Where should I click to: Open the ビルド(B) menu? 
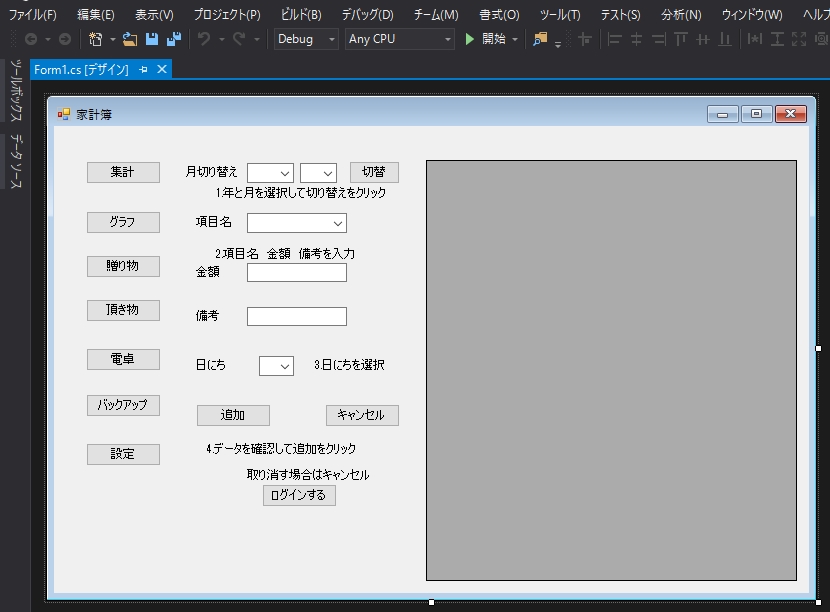(x=301, y=15)
